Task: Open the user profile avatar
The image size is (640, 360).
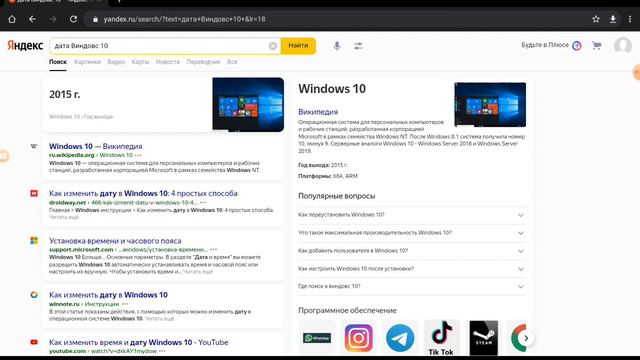Action: tap(623, 45)
